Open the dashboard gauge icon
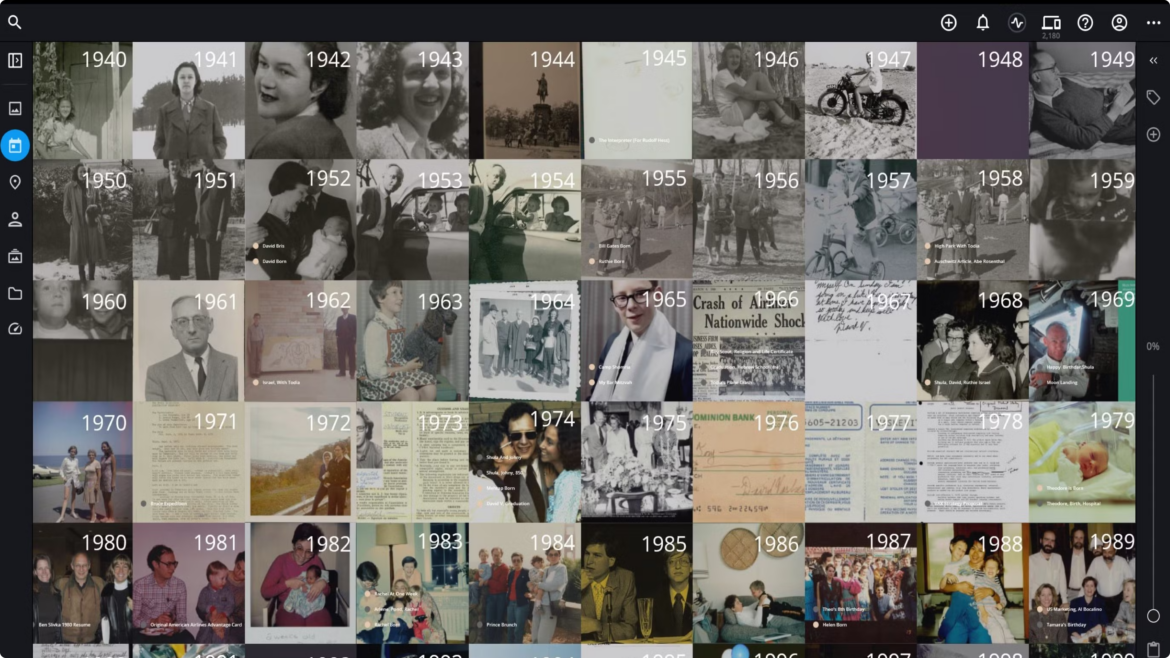The width and height of the screenshot is (1170, 658). (x=15, y=329)
